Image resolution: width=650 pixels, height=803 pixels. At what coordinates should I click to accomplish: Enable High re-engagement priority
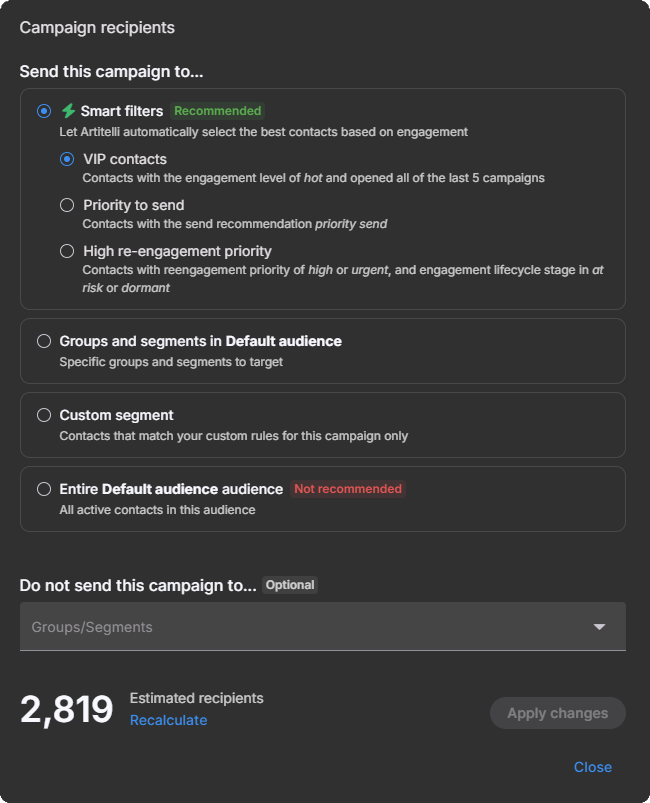coord(66,251)
